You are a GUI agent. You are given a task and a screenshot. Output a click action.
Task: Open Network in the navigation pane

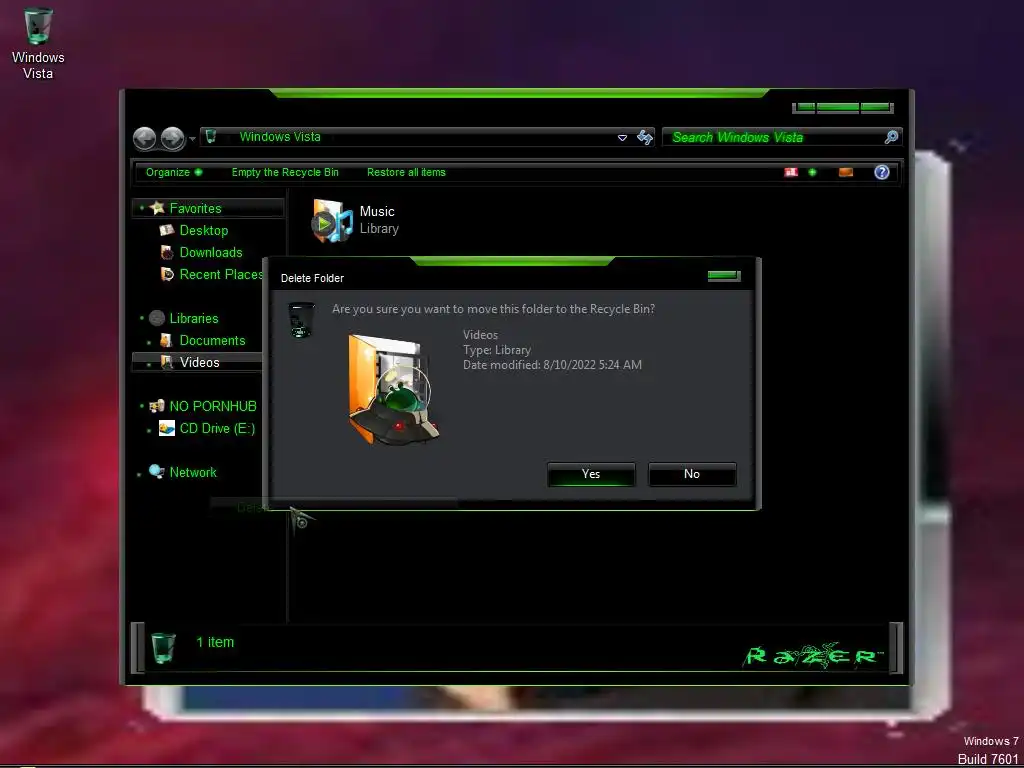pos(193,472)
